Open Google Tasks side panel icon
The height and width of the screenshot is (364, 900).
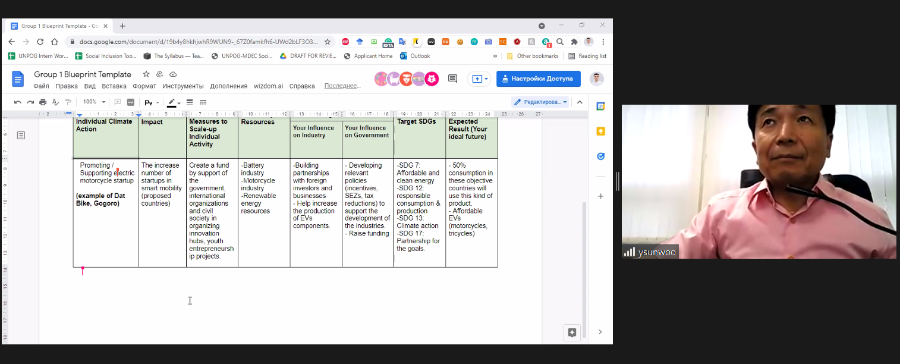[x=600, y=156]
